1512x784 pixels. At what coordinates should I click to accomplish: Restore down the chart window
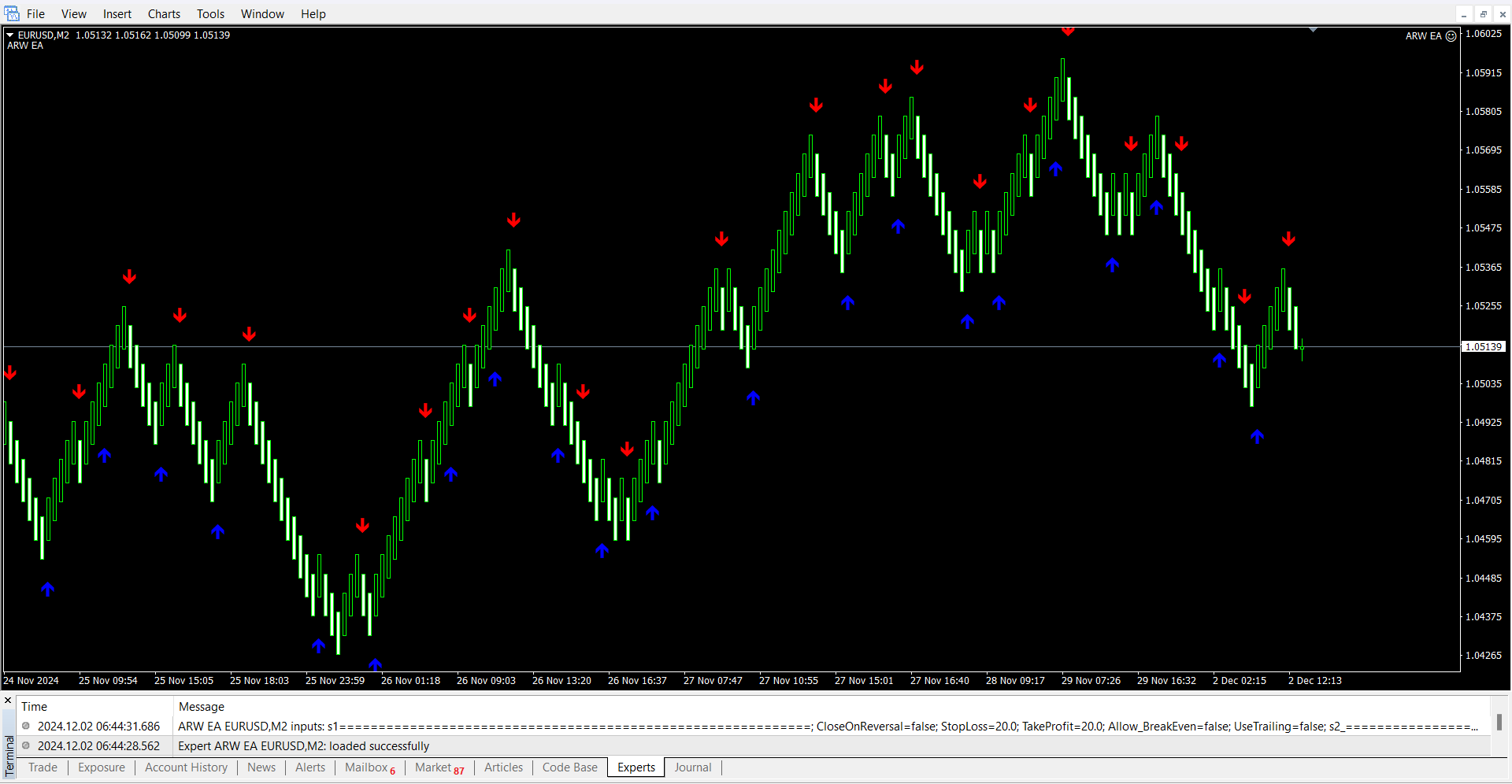pos(1483,14)
